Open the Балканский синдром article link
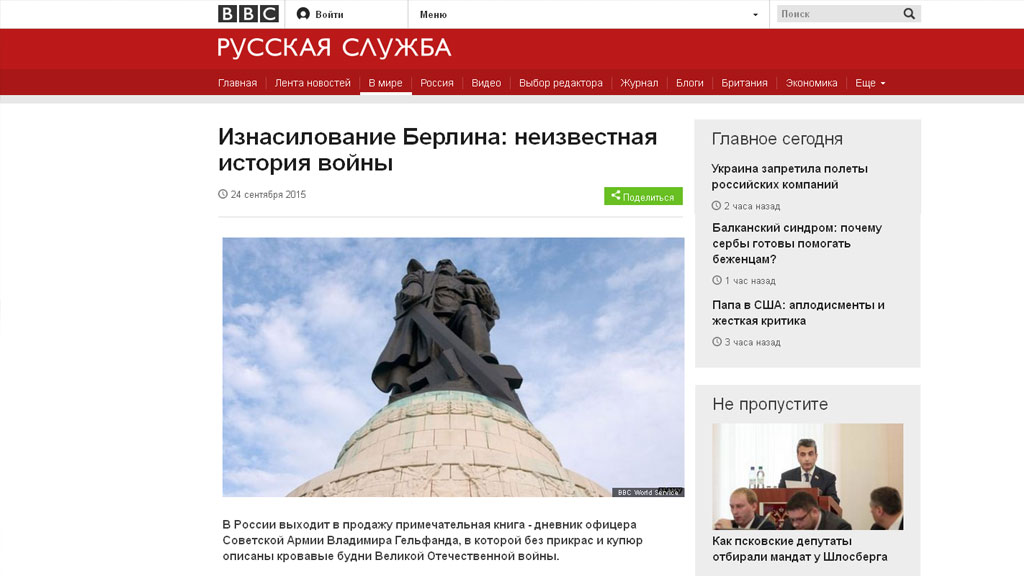The width and height of the screenshot is (1024, 576). 797,244
